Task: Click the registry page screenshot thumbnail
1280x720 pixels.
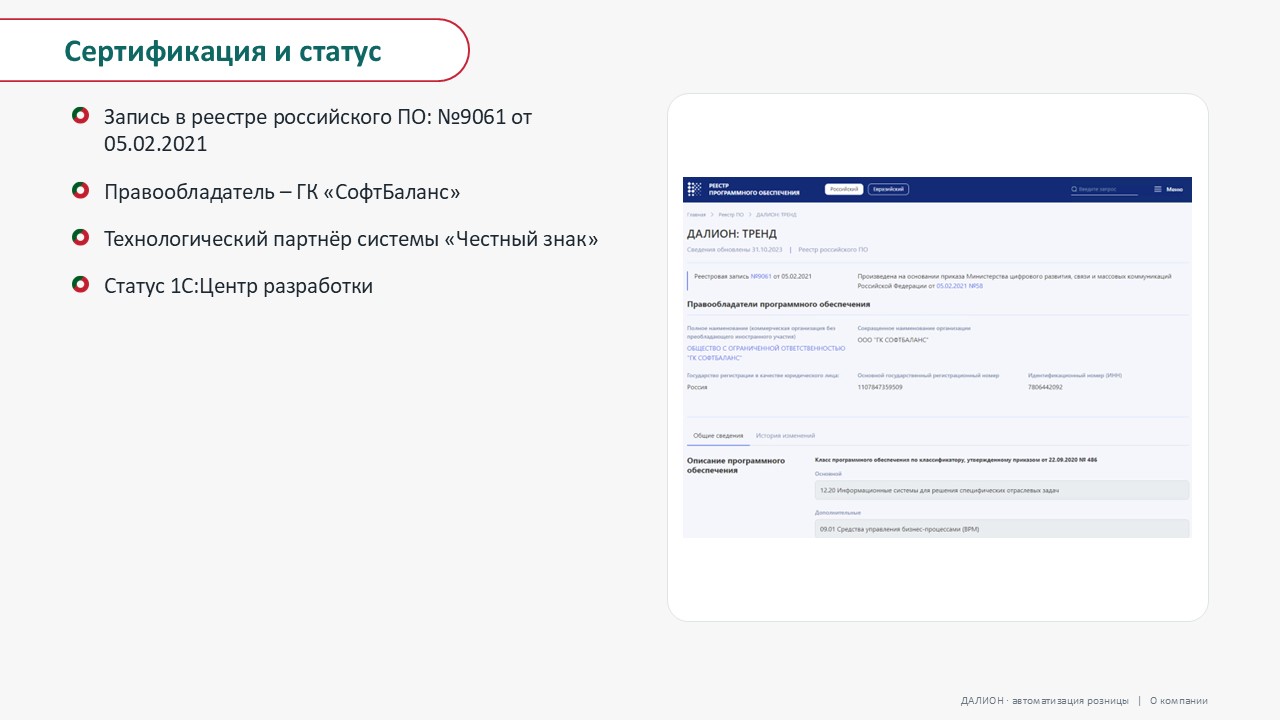Action: pyautogui.click(x=937, y=357)
